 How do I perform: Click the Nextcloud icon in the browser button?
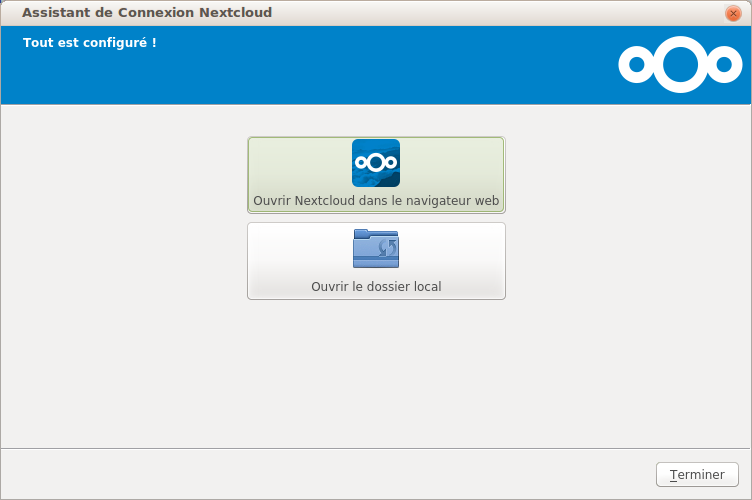(x=376, y=163)
